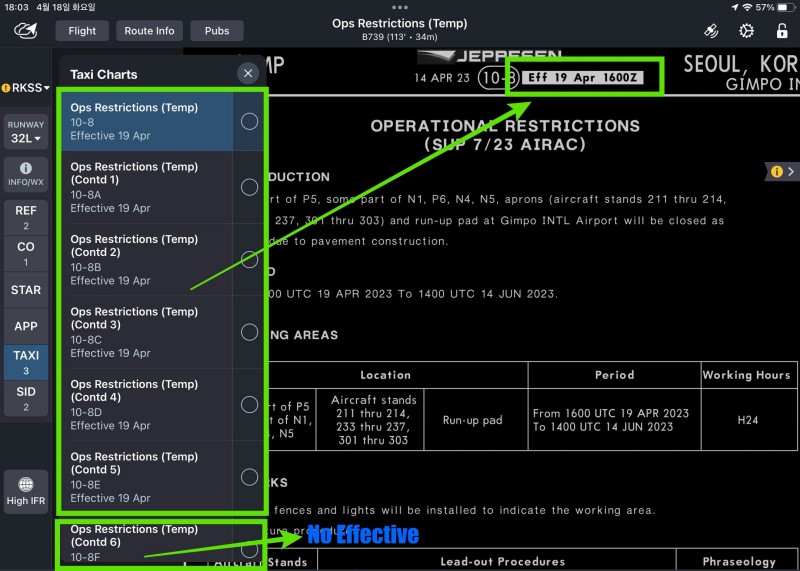Screen dimensions: 800x571
Task: Open the Route Info button
Action: point(149,31)
